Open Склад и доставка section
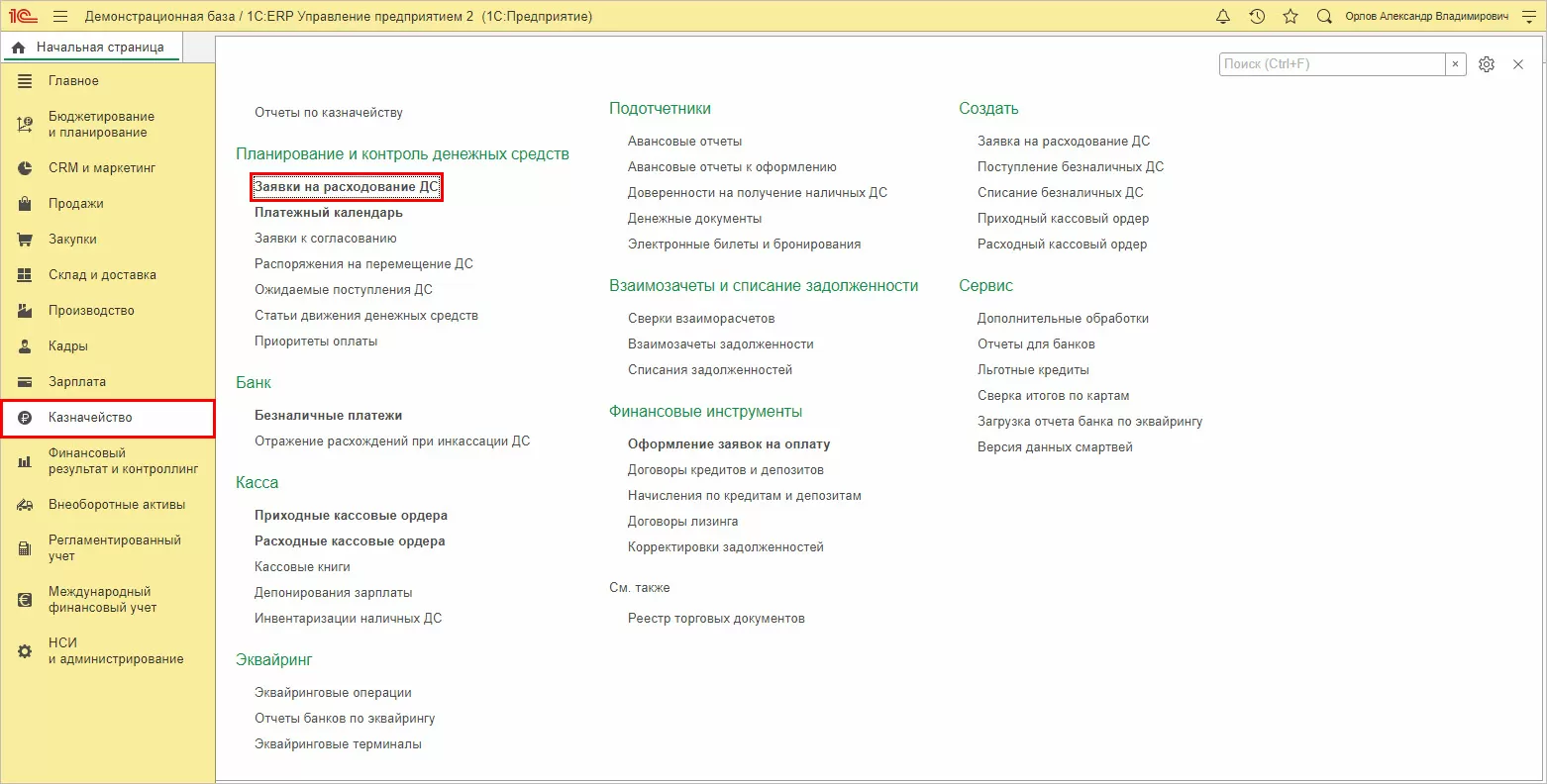Screen dimensions: 1547x784 point(108,275)
